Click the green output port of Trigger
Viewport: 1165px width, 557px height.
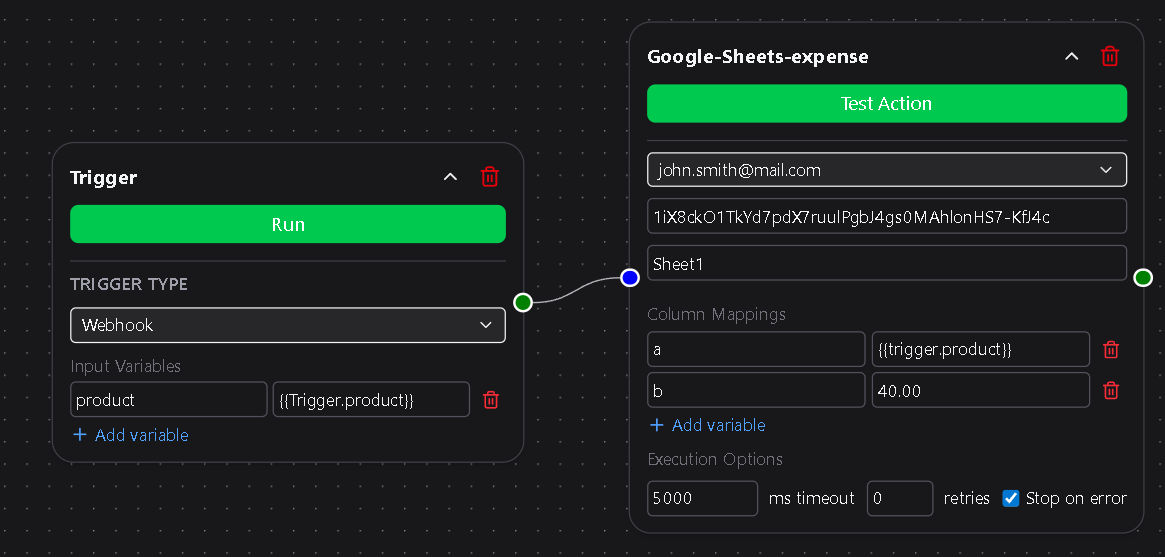pyautogui.click(x=523, y=302)
